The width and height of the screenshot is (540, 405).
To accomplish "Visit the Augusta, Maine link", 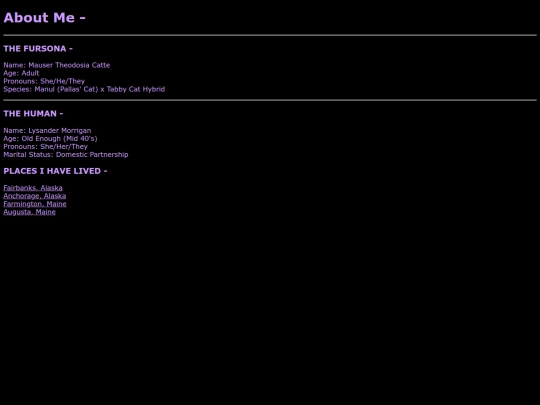I will coord(30,212).
